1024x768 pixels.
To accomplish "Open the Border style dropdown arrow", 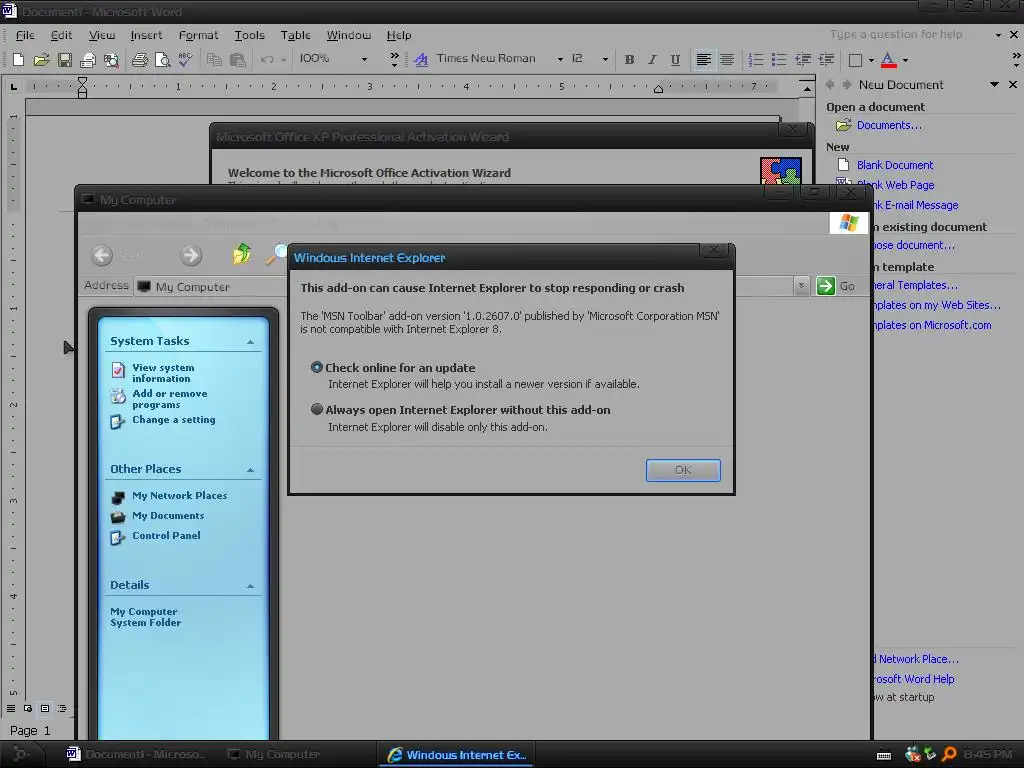I will [871, 60].
